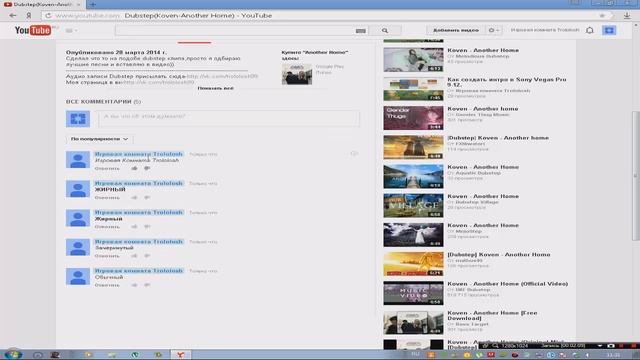The height and width of the screenshot is (360, 640).
Task: Click the notifications bell icon
Action: click(x=590, y=30)
